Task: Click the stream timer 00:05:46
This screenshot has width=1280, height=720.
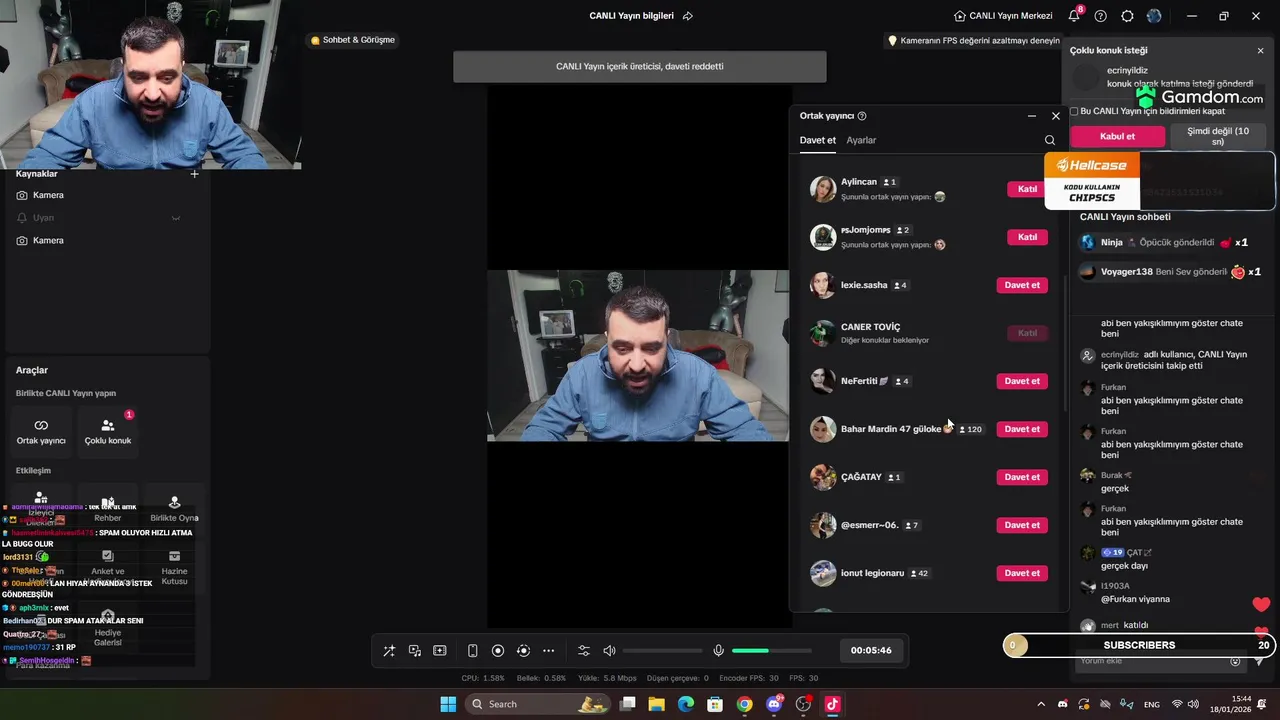Action: coord(871,650)
